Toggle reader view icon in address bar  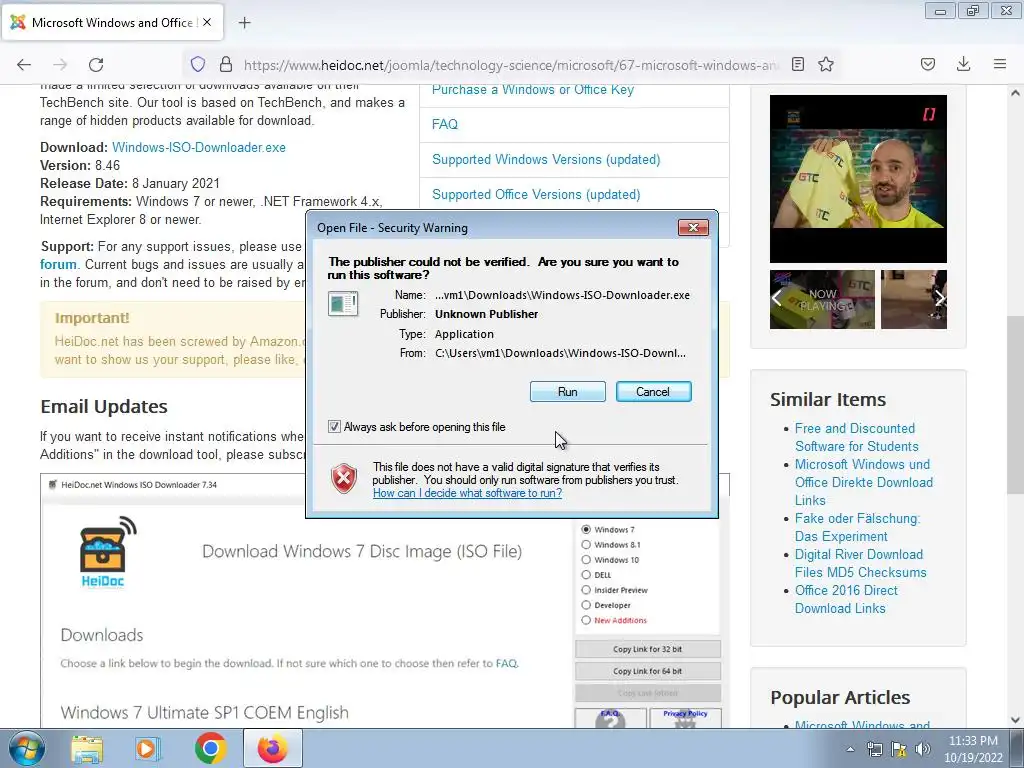pos(797,64)
